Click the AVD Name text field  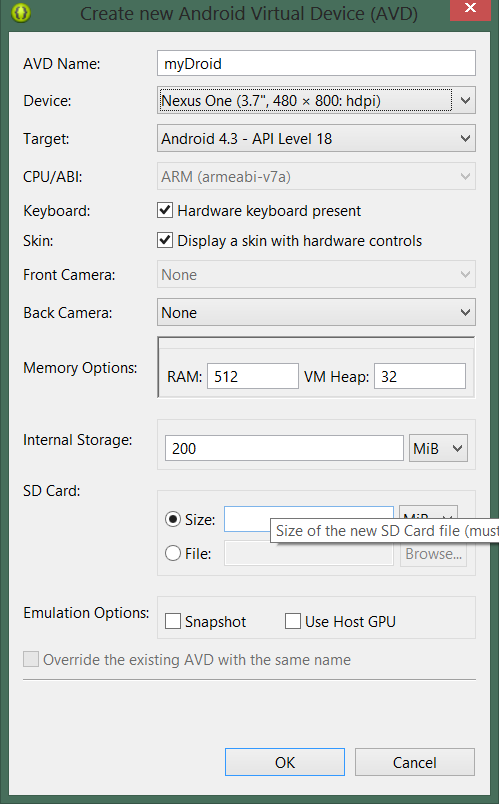coord(316,64)
